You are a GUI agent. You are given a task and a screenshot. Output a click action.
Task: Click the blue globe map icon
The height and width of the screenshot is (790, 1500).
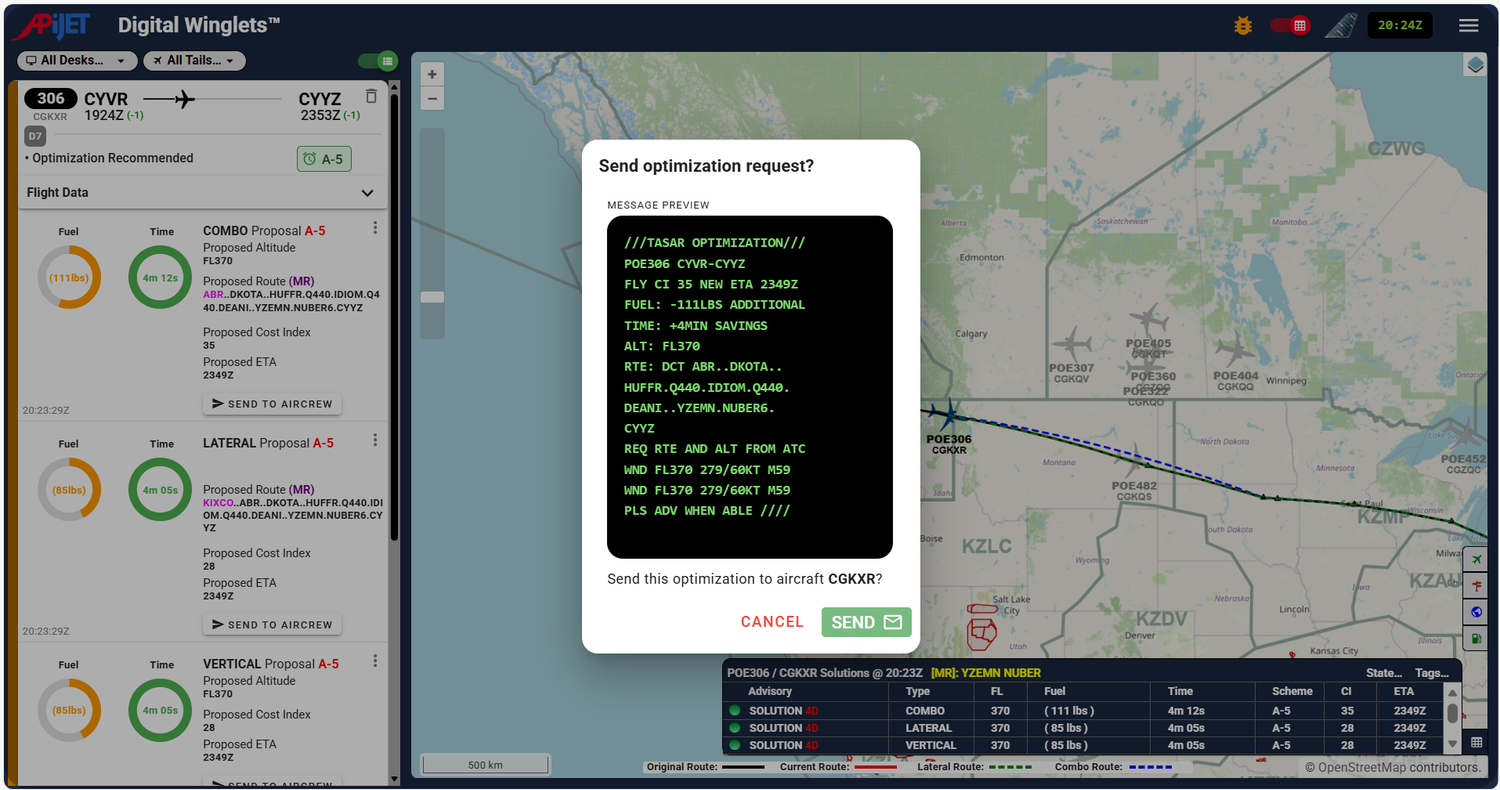coord(1476,612)
